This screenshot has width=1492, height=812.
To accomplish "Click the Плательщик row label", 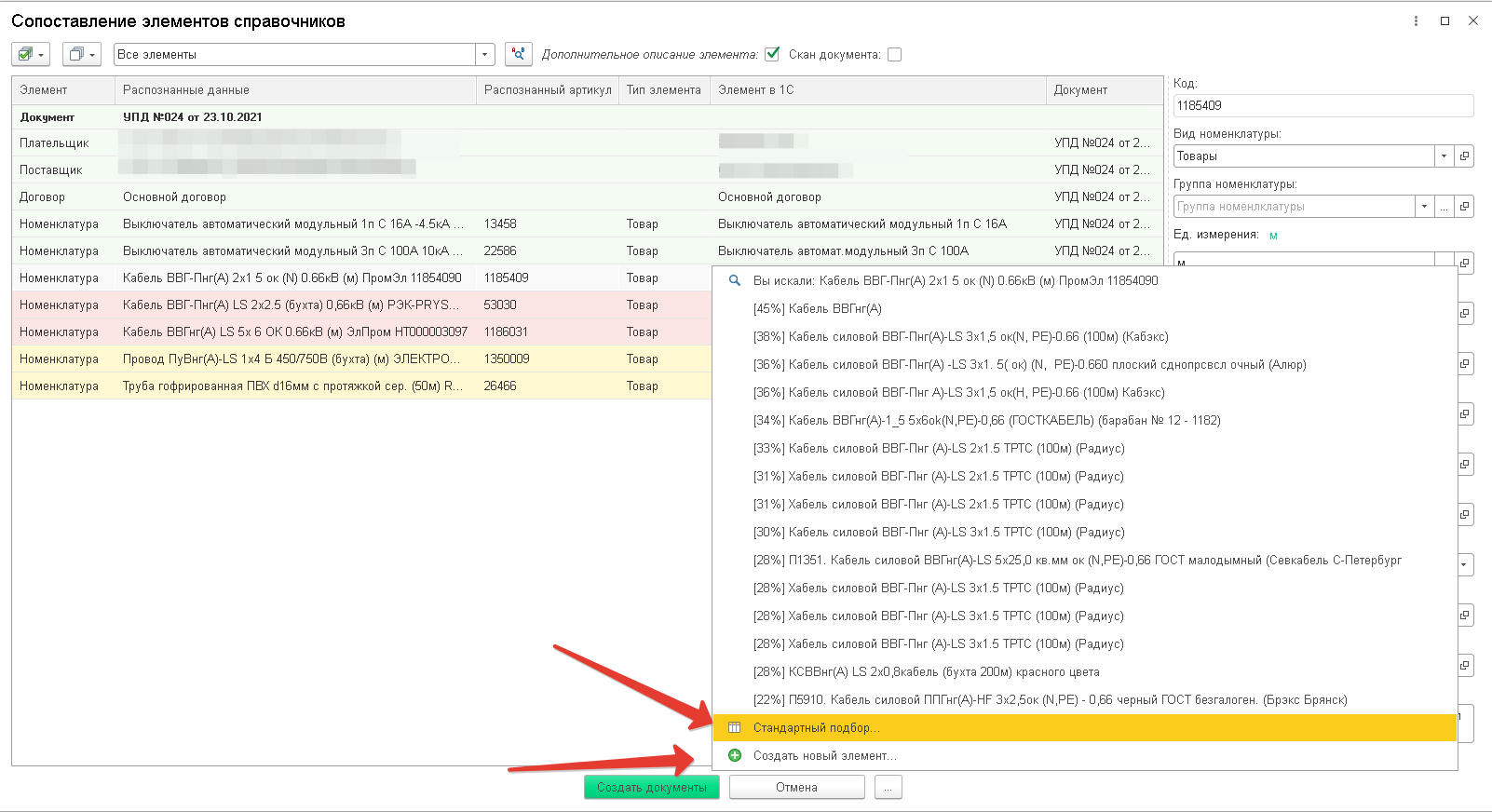I will coord(54,142).
